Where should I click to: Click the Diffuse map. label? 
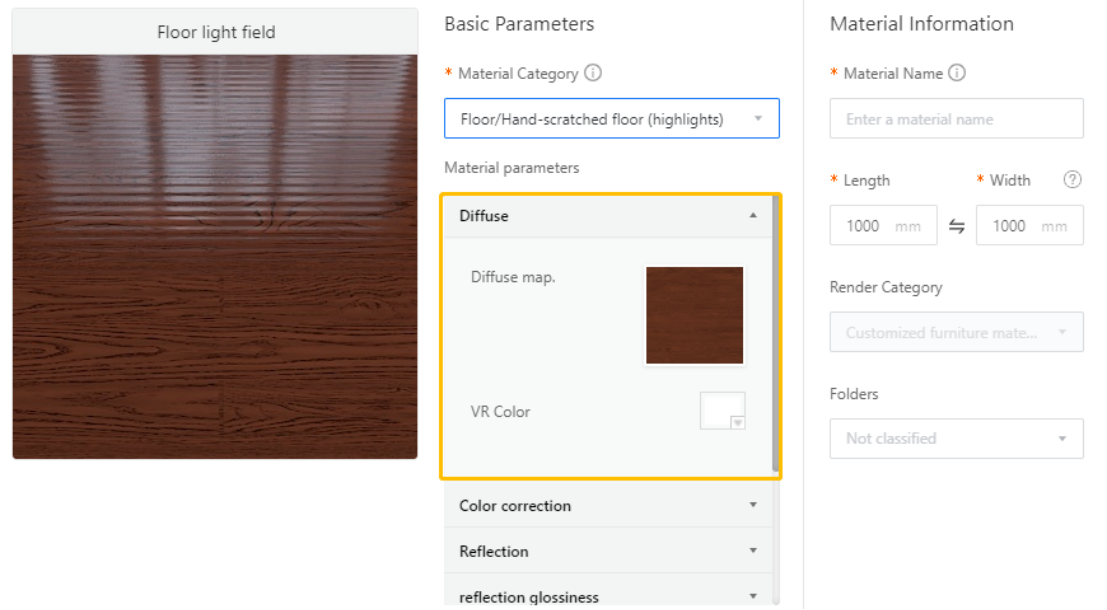[x=513, y=277]
